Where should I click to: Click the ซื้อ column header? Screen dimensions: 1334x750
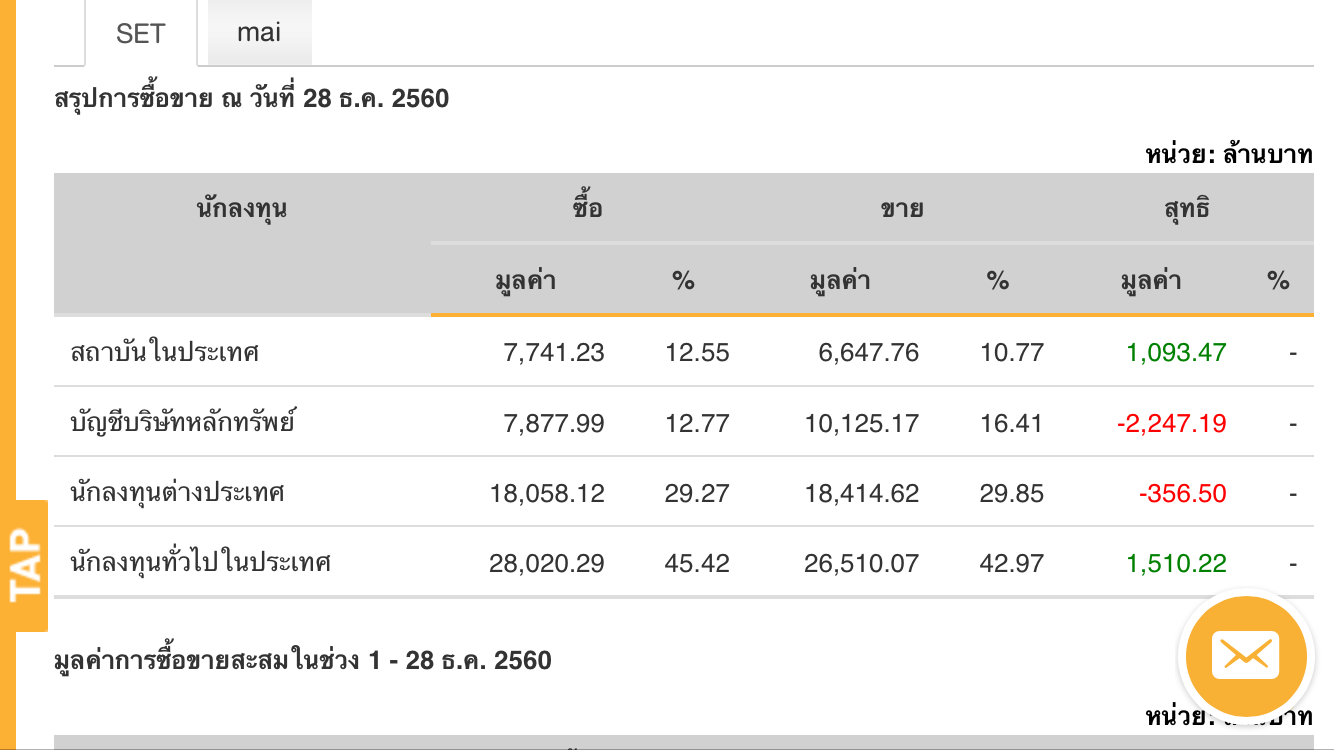click(587, 209)
